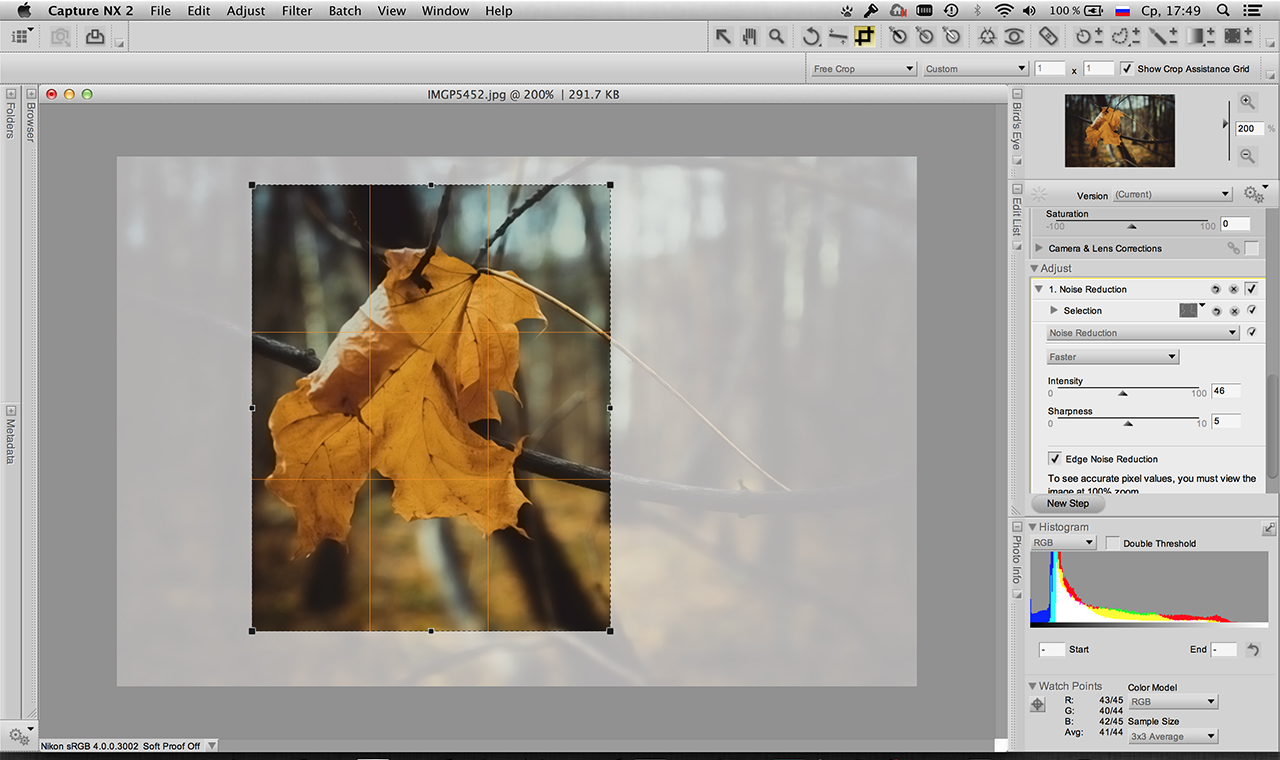Activate the Zoom magnifier tool
Image resolution: width=1280 pixels, height=760 pixels.
tap(776, 36)
